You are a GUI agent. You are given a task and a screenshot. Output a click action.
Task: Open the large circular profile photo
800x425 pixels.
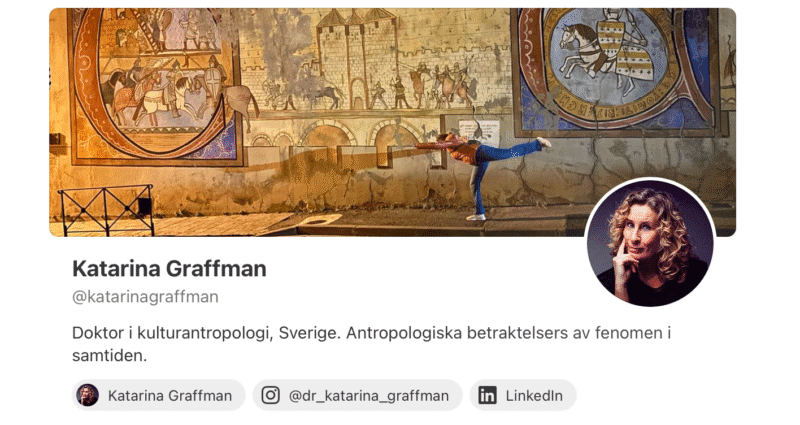650,243
